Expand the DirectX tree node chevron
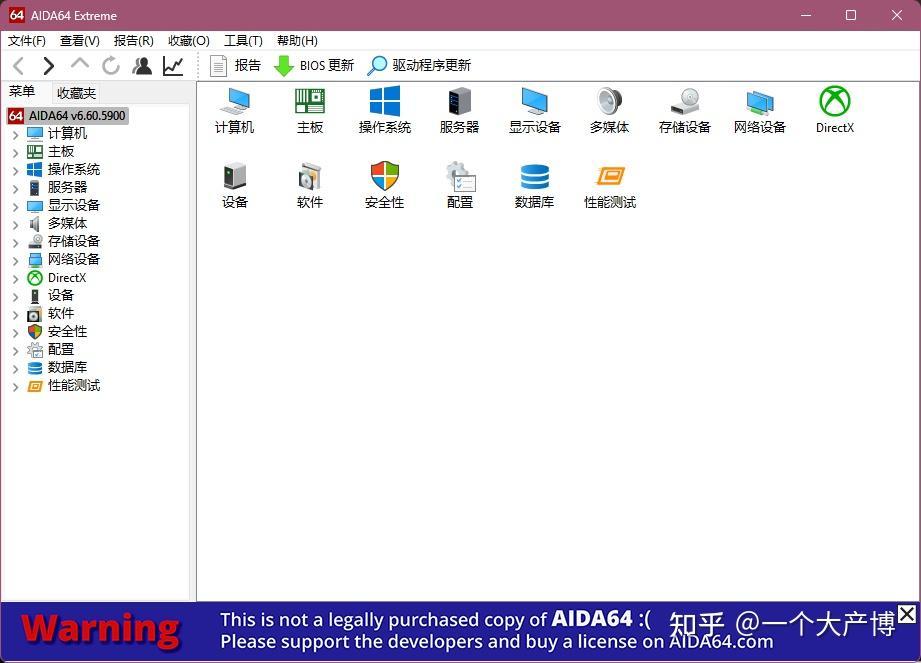 16,278
